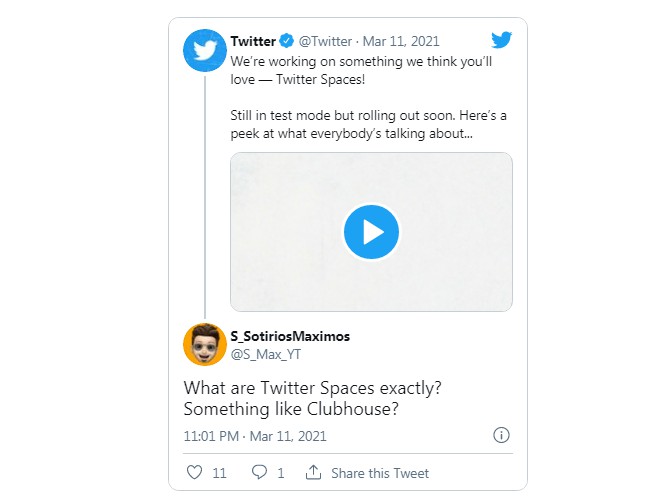Open S_SotiriosMaximos avatar picture
672x500 pixels.
(x=205, y=345)
